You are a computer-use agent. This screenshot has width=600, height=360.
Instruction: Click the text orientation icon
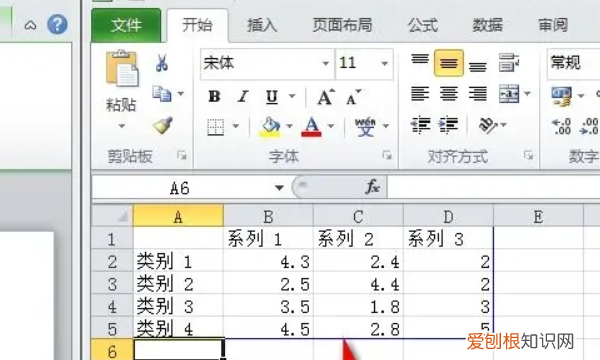click(488, 125)
